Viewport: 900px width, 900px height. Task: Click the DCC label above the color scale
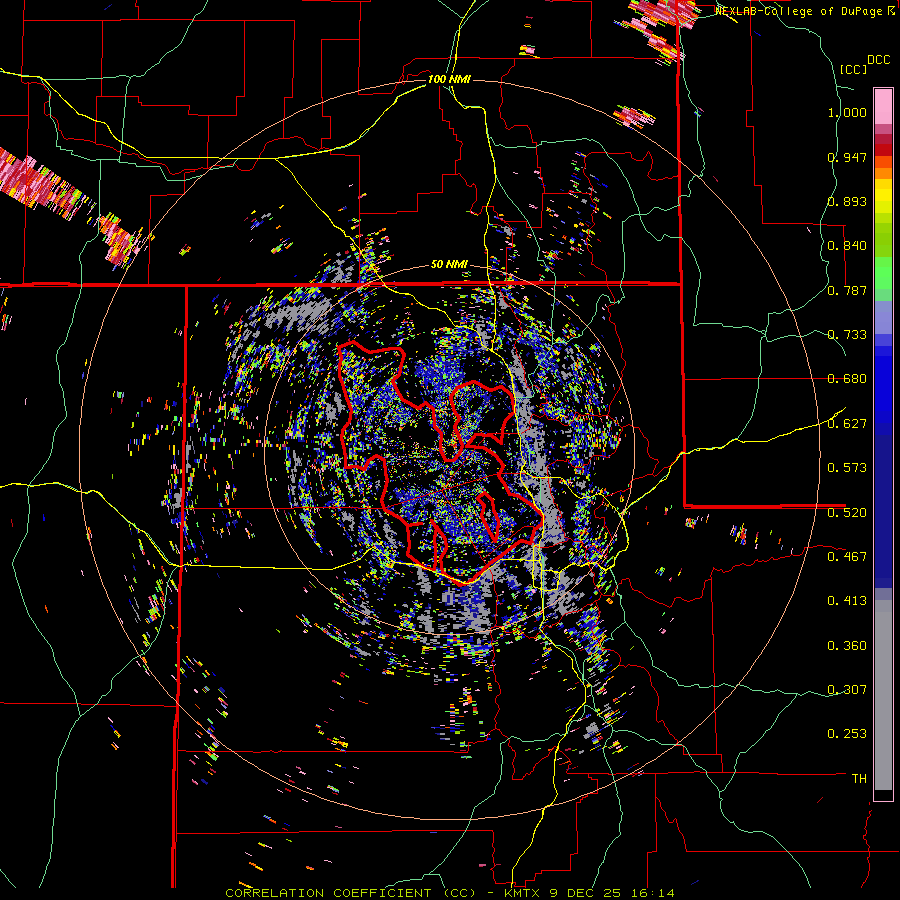click(878, 60)
